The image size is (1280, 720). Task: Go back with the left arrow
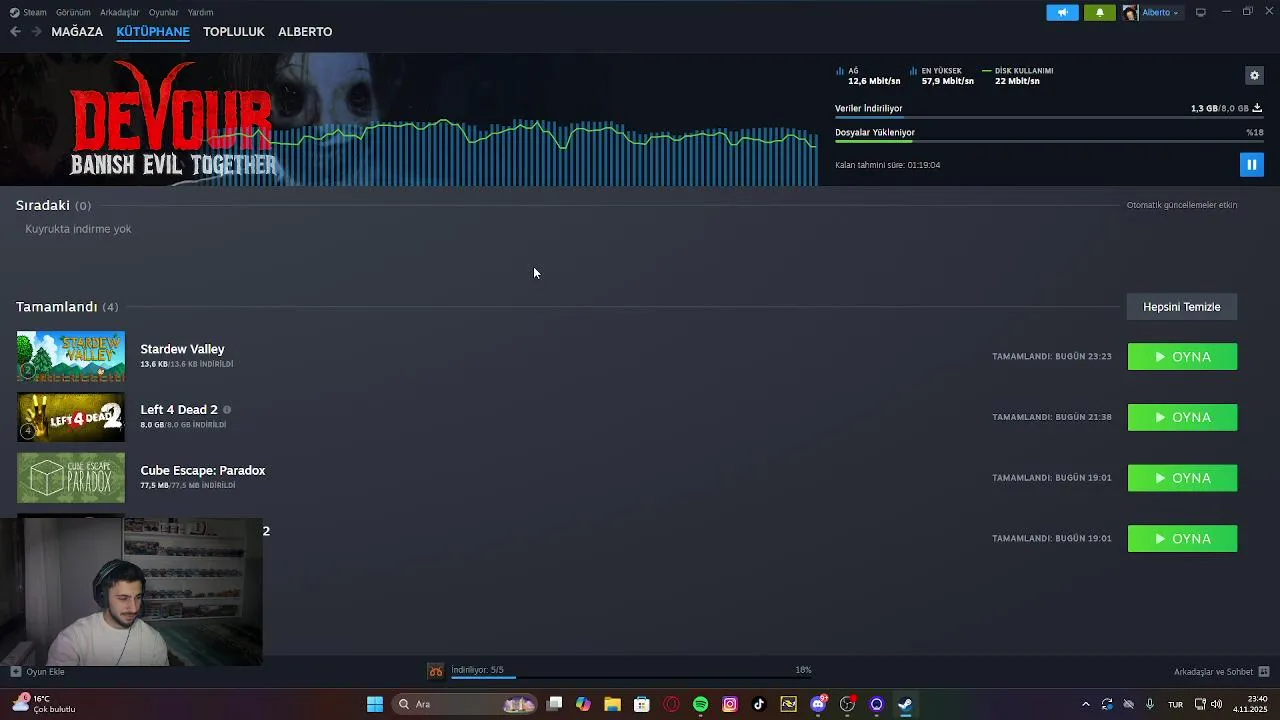(x=15, y=32)
